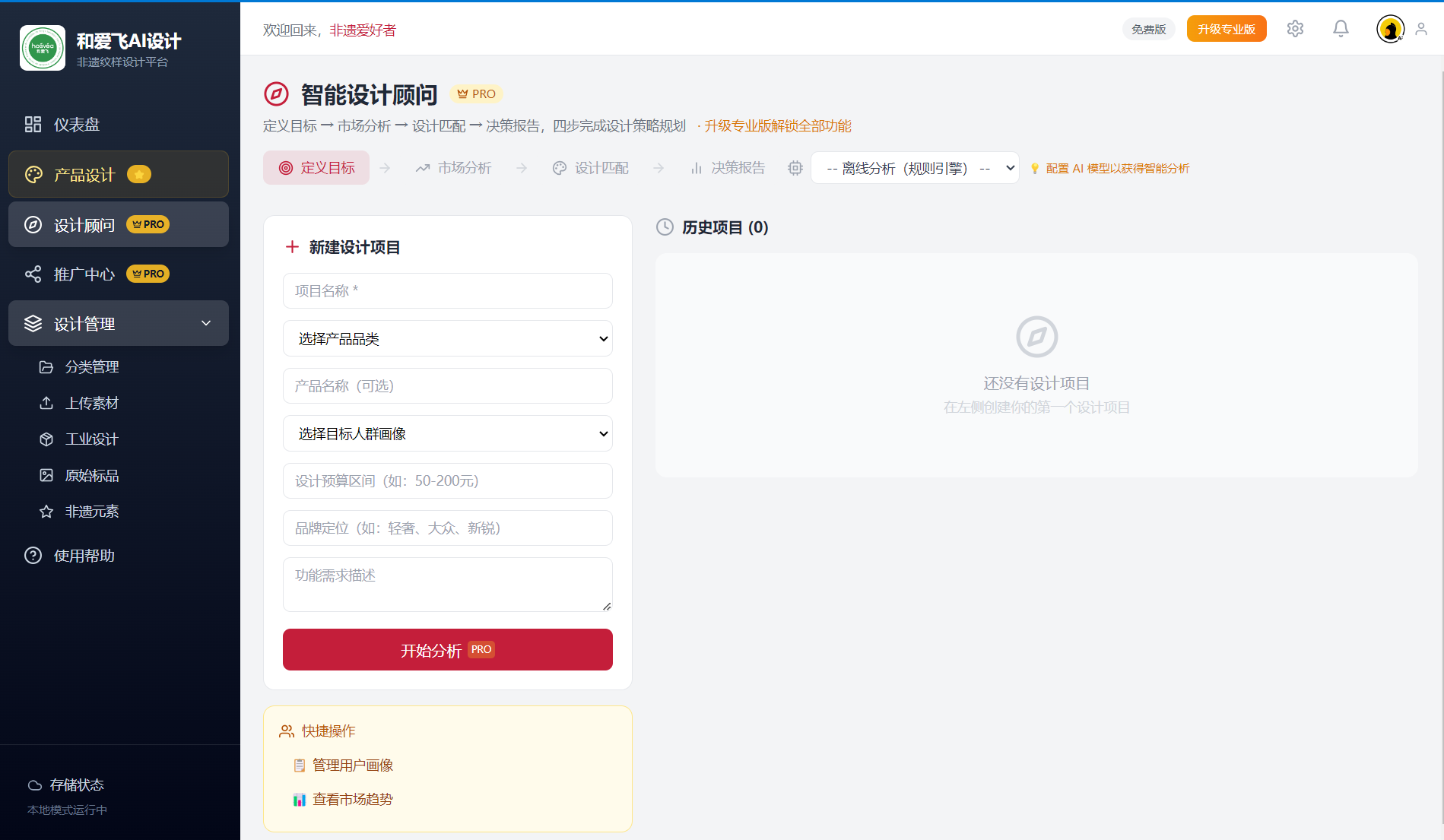The width and height of the screenshot is (1444, 840).
Task: Click the 非遗元素 star icon
Action: [46, 512]
